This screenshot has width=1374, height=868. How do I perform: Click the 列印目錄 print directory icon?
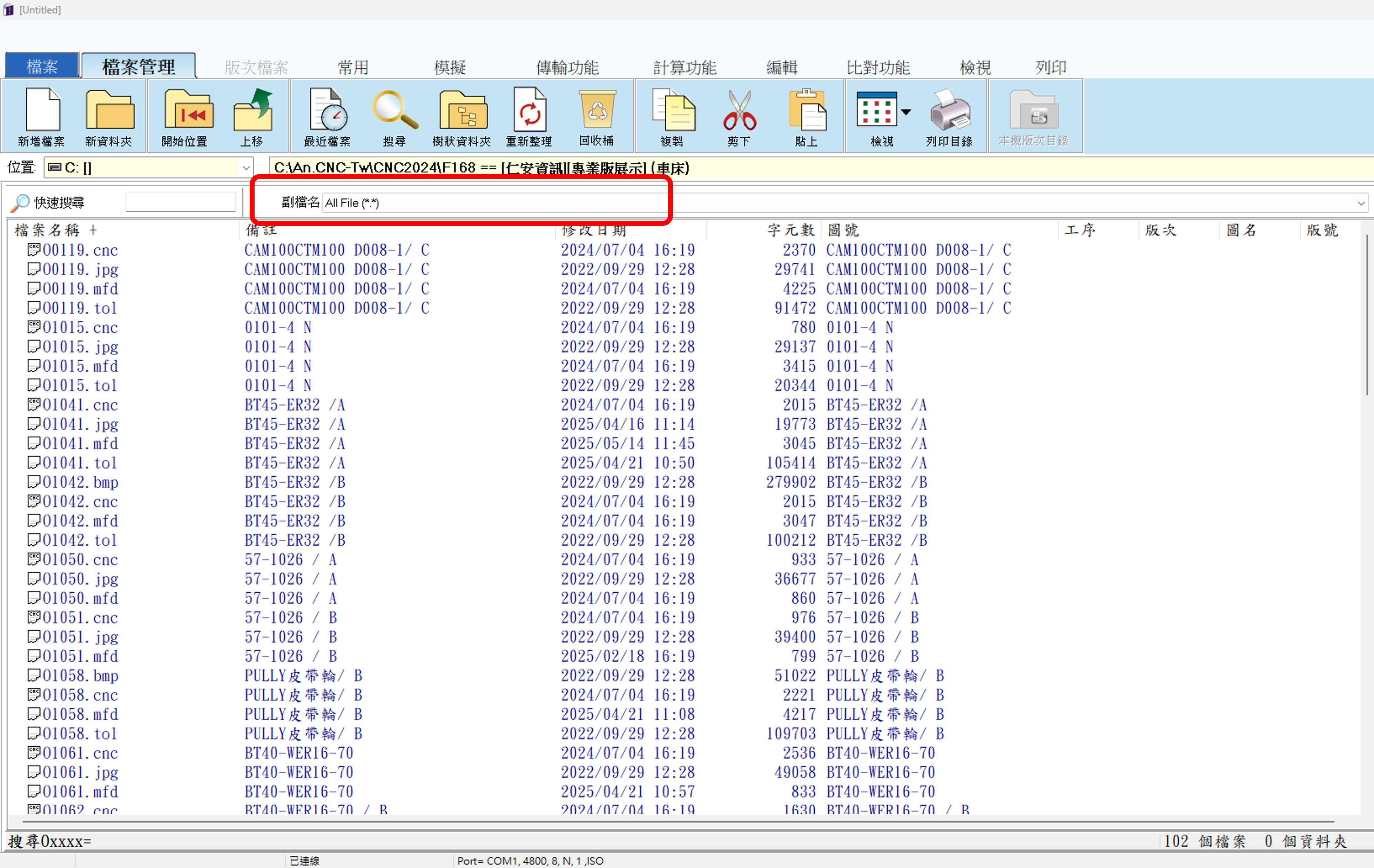(949, 116)
